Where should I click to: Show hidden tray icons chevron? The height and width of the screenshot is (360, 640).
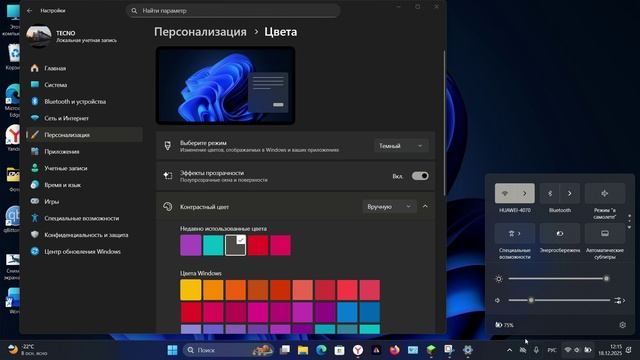[509, 350]
